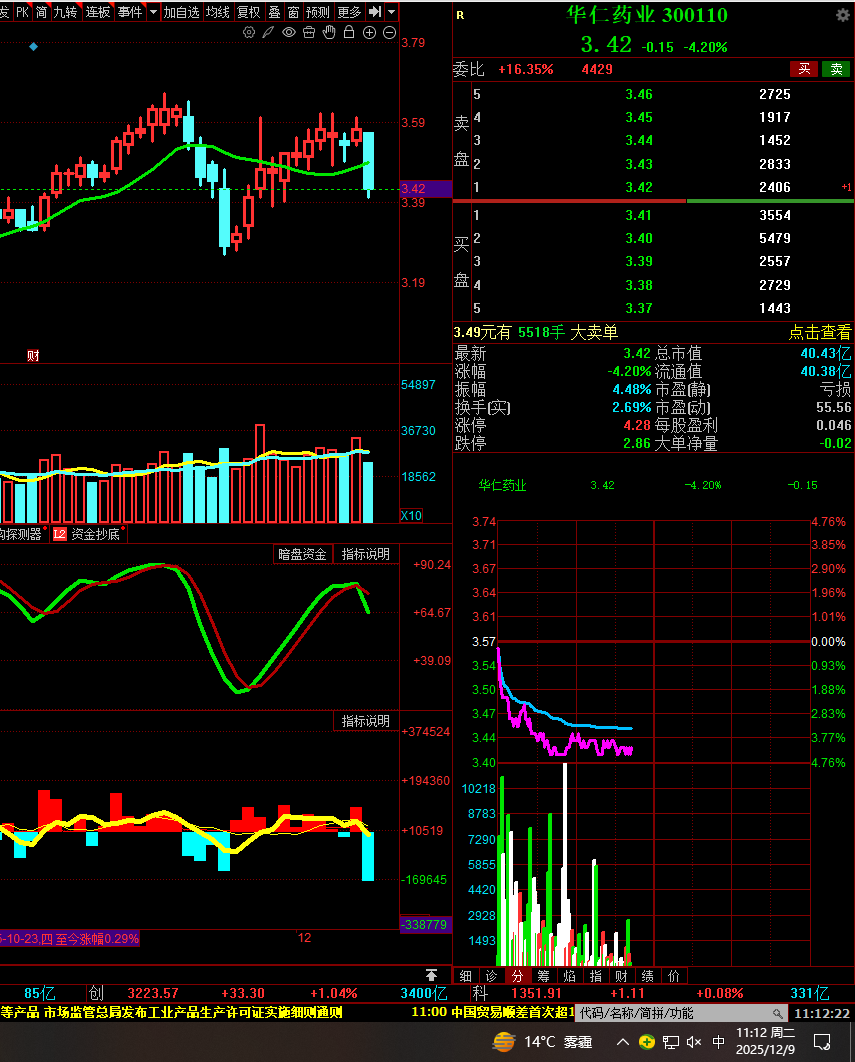The width and height of the screenshot is (855, 1062).
Task: Click 加自选 to add to watchlist
Action: pos(182,12)
